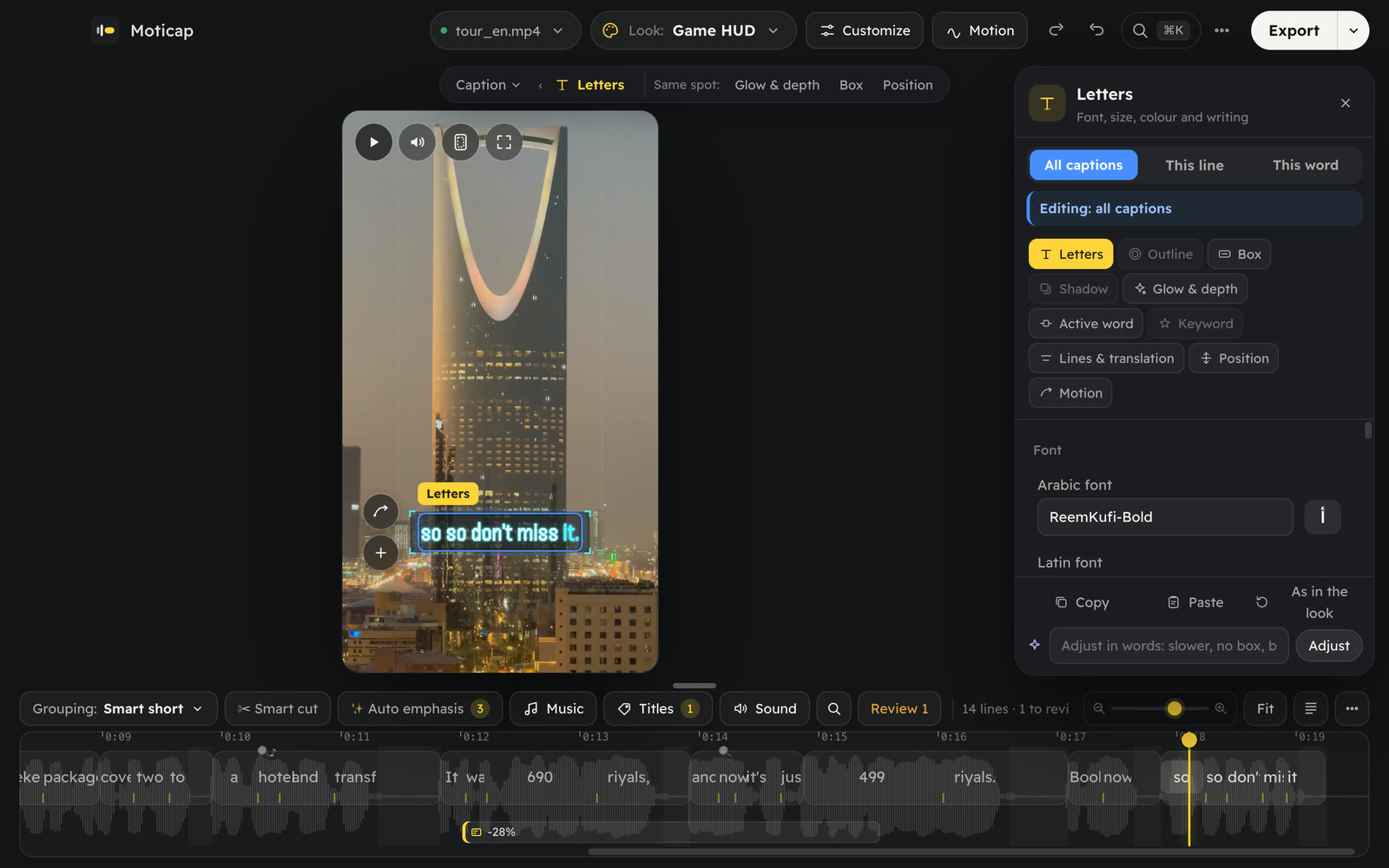Open the Active word section chip
Viewport: 1389px width, 868px height.
click(1086, 324)
